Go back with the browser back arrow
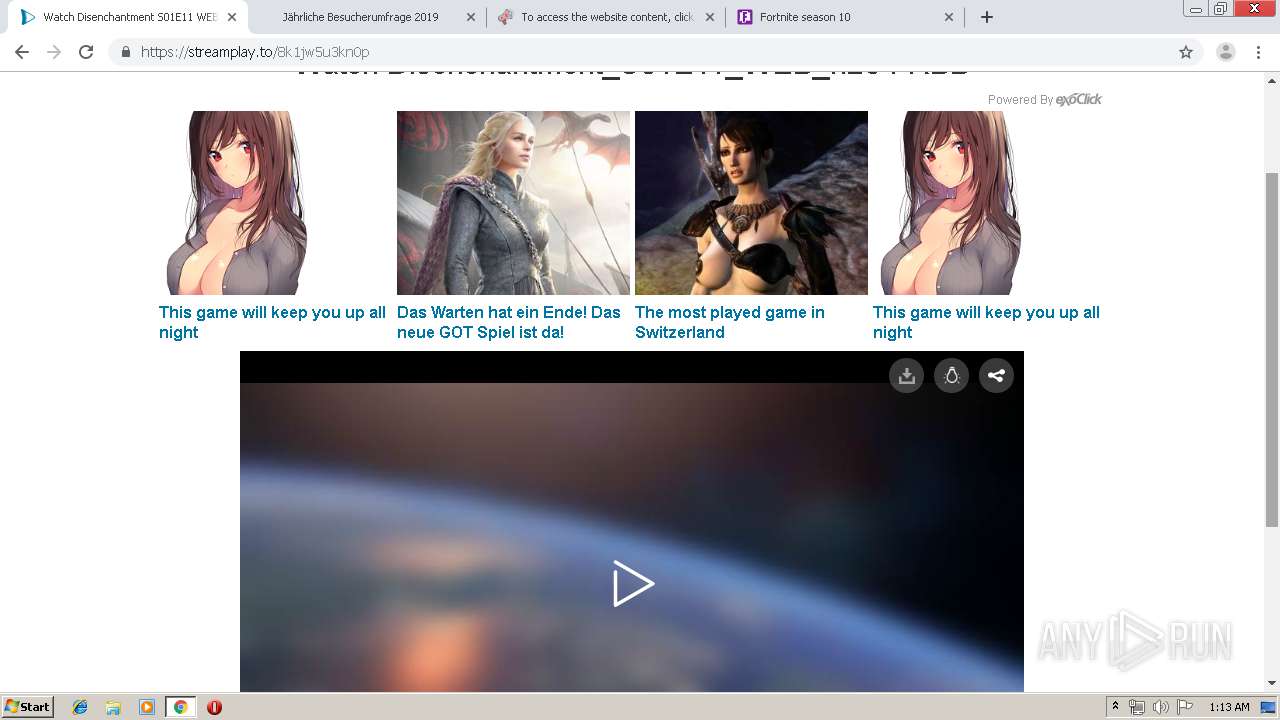This screenshot has height=720, width=1280. click(x=22, y=52)
